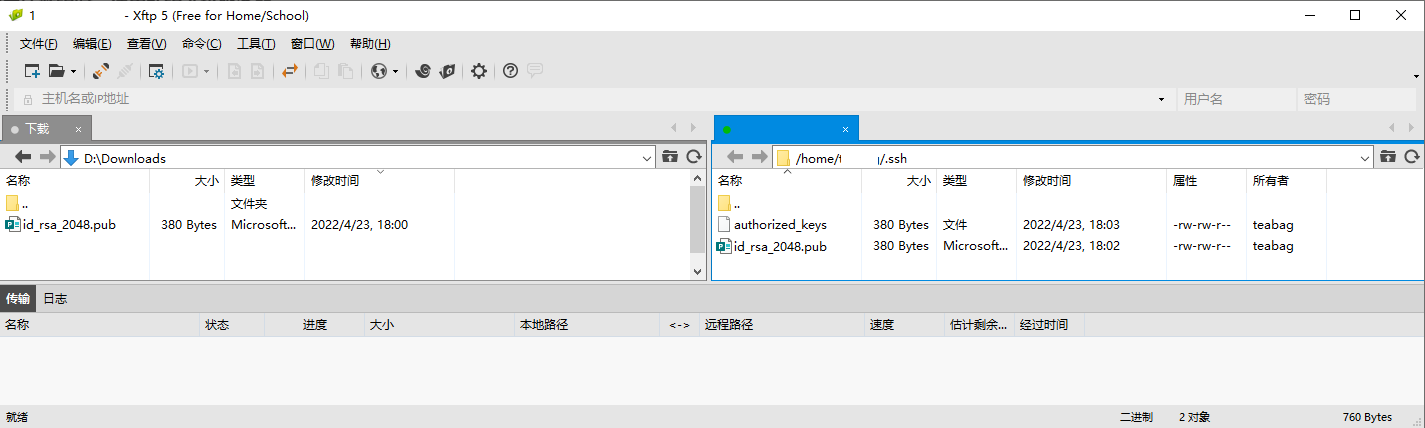Expand the host address dropdown arrow
This screenshot has width=1425, height=428.
click(x=1161, y=100)
